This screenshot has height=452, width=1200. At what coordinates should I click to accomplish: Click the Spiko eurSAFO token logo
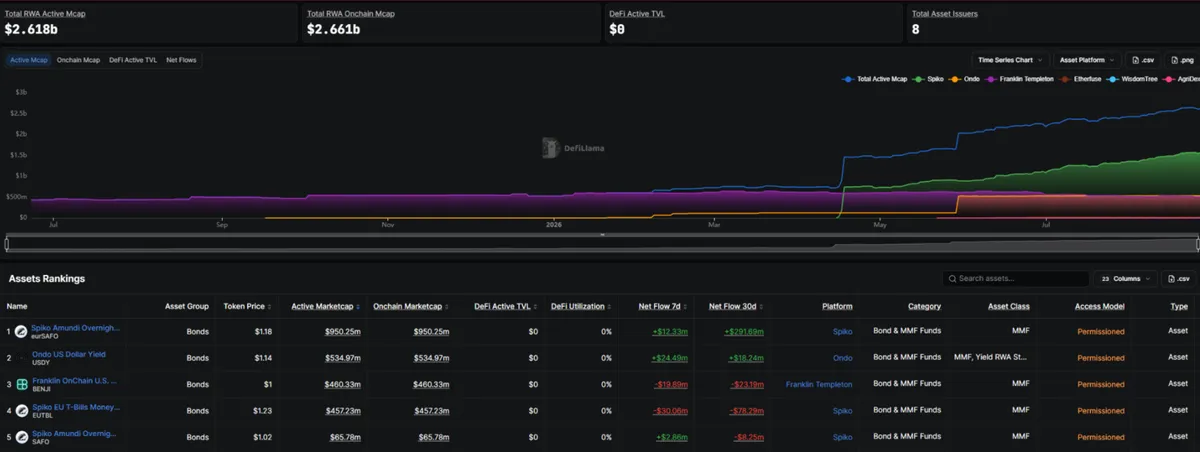pyautogui.click(x=21, y=331)
